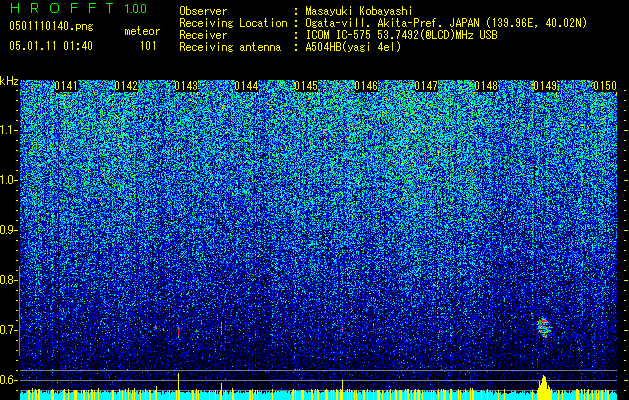Click the time marker 0150
The width and height of the screenshot is (629, 400).
[x=605, y=86]
